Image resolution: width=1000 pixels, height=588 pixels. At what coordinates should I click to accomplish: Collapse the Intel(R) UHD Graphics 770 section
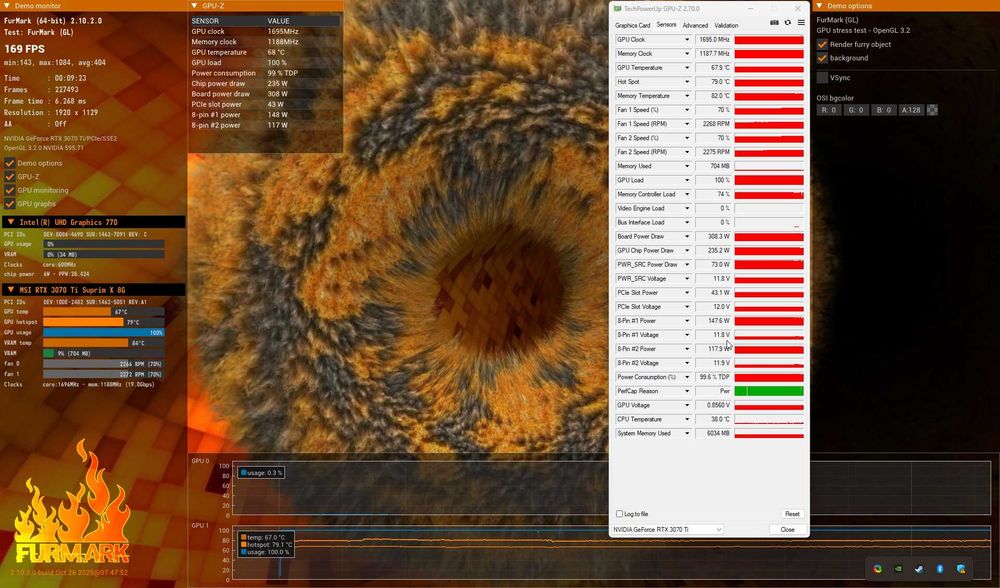[10, 222]
